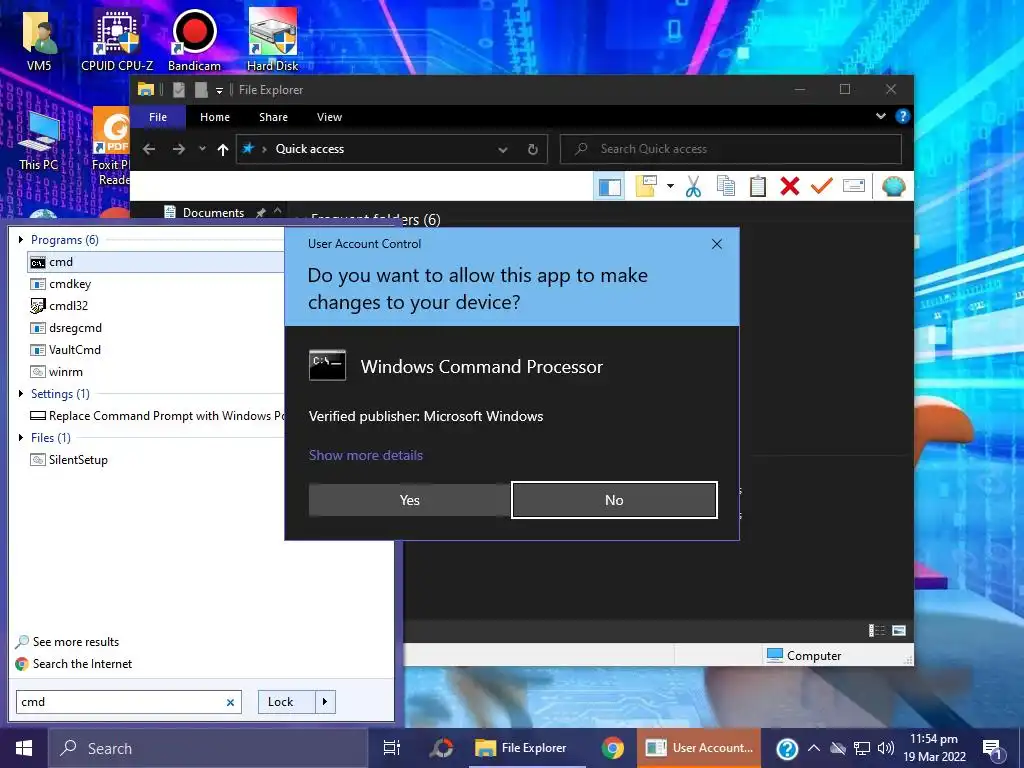
Task: Click the Rename toolbar icon
Action: click(x=854, y=187)
